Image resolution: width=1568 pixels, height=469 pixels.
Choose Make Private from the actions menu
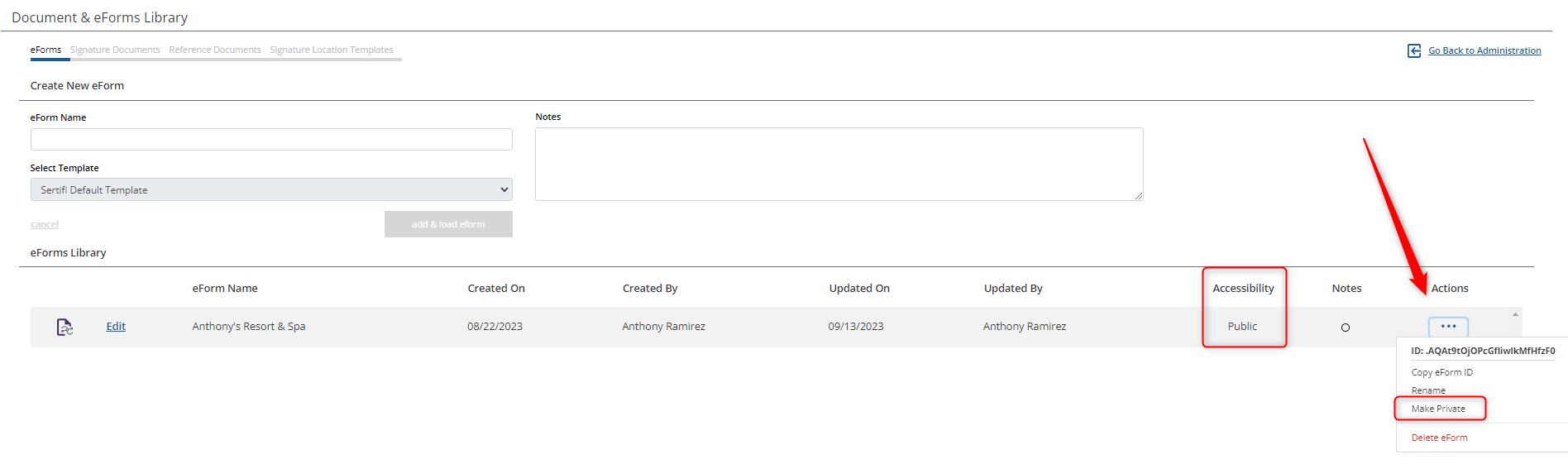click(1438, 409)
